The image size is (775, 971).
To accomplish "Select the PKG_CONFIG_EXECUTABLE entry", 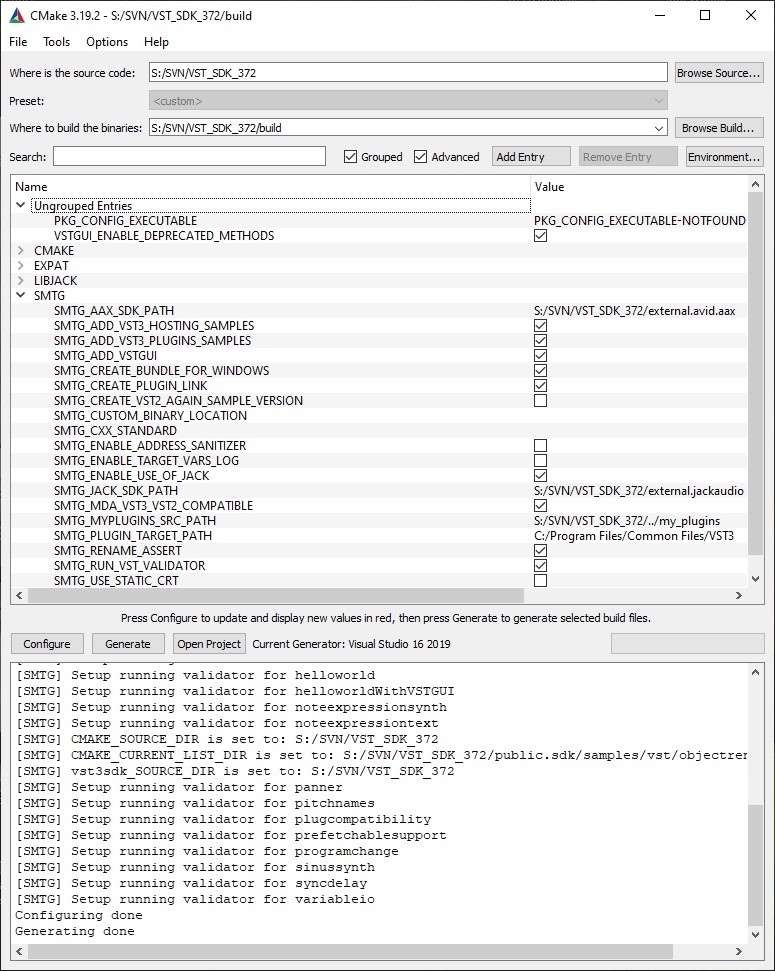I will pyautogui.click(x=125, y=220).
